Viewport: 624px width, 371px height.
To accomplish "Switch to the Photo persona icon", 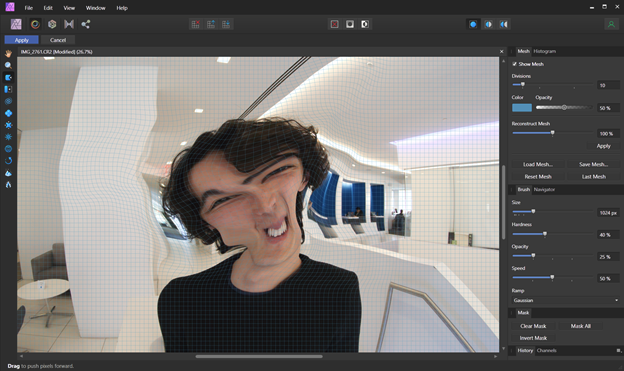I will pyautogui.click(x=16, y=24).
